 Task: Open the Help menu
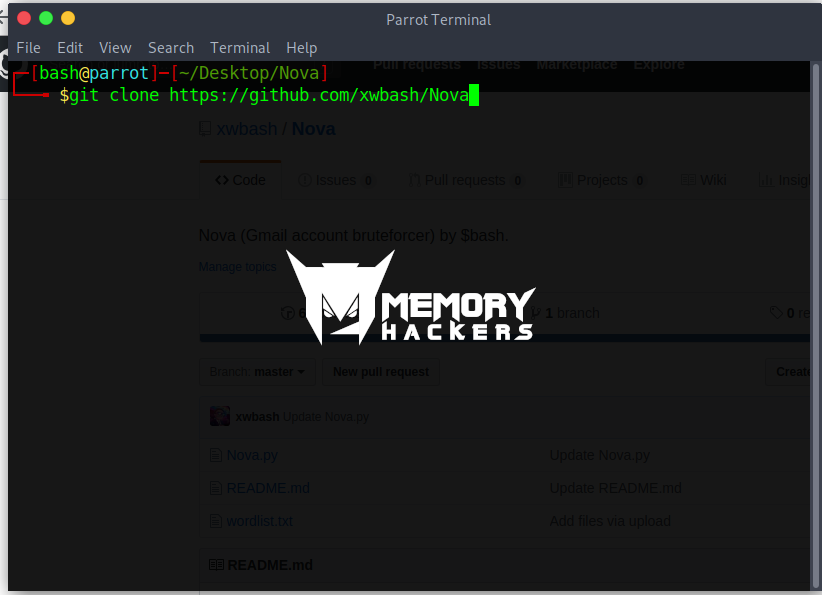[x=301, y=48]
